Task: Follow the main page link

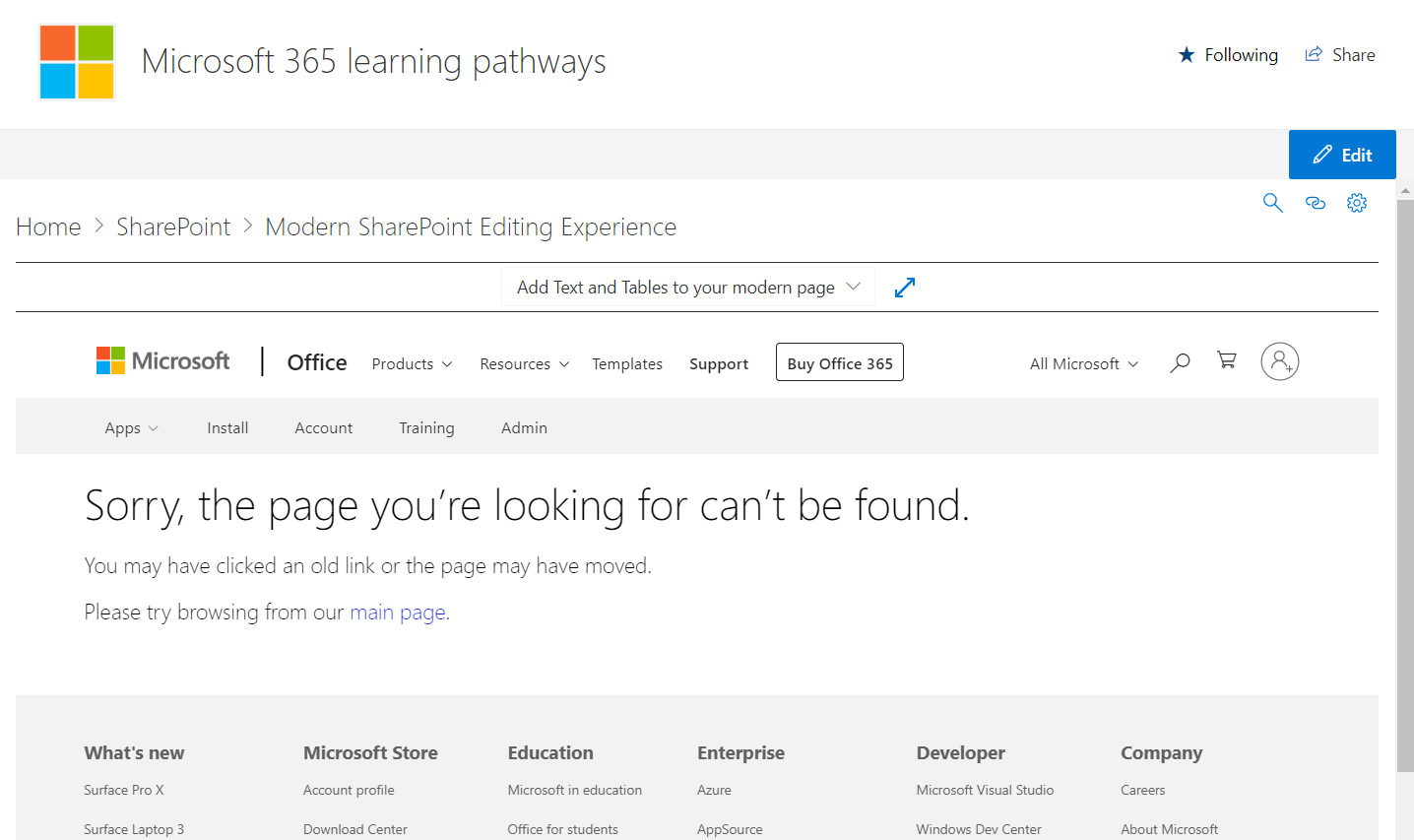Action: point(397,612)
